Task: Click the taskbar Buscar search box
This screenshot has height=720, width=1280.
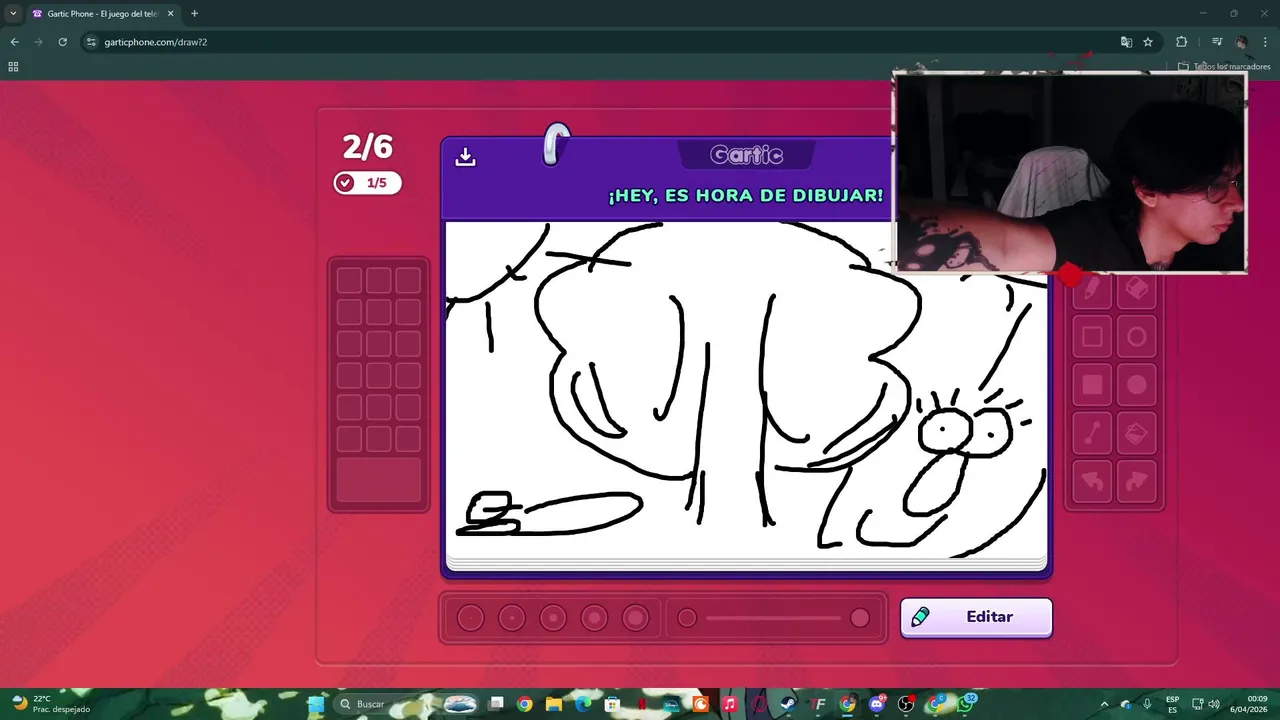Action: [x=405, y=704]
